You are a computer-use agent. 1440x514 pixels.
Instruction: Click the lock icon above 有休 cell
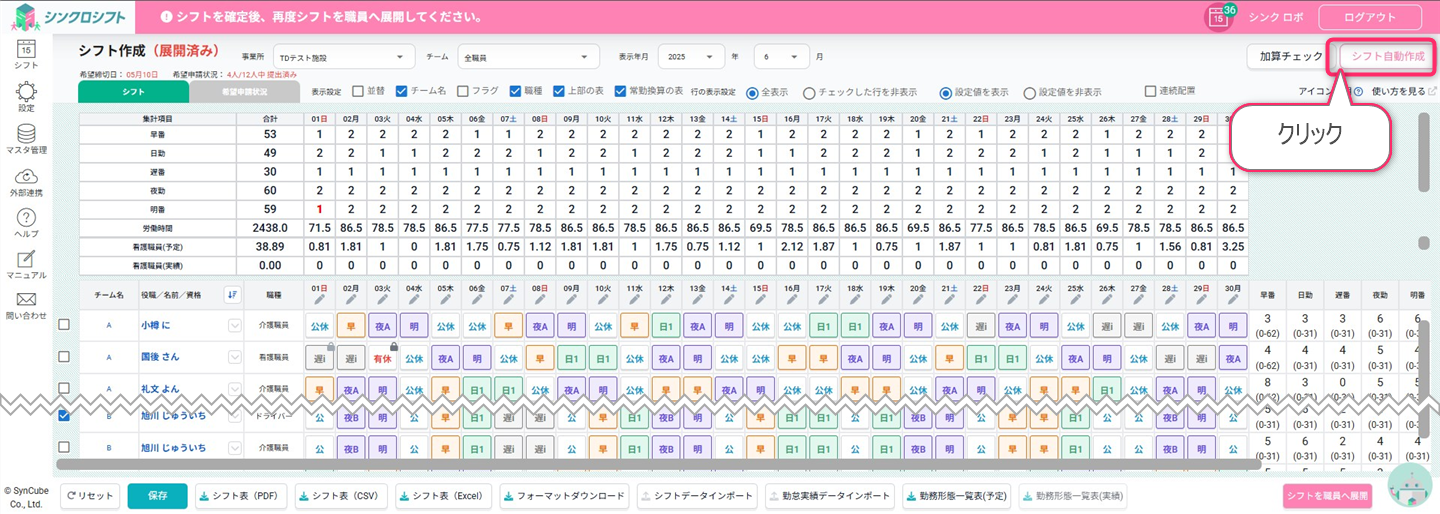[x=394, y=346]
